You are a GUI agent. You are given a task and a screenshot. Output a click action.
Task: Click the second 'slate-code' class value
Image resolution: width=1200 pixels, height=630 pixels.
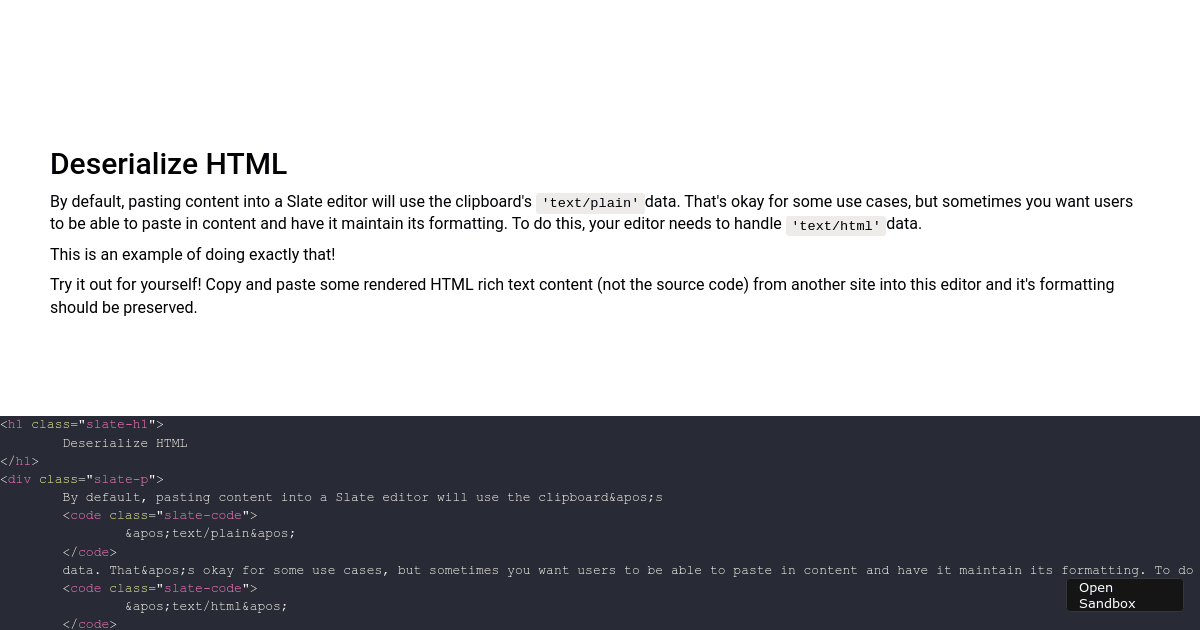tap(202, 588)
